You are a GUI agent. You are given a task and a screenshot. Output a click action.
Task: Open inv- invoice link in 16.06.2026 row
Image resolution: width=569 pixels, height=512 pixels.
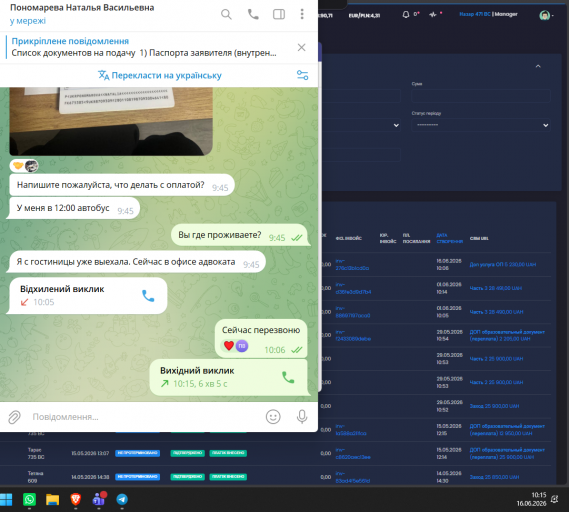click(352, 265)
